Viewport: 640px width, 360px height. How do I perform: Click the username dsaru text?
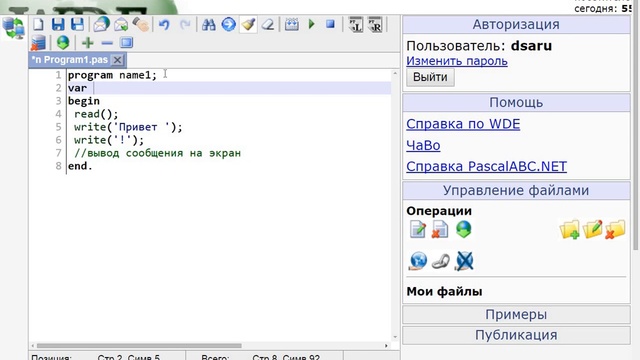[531, 46]
